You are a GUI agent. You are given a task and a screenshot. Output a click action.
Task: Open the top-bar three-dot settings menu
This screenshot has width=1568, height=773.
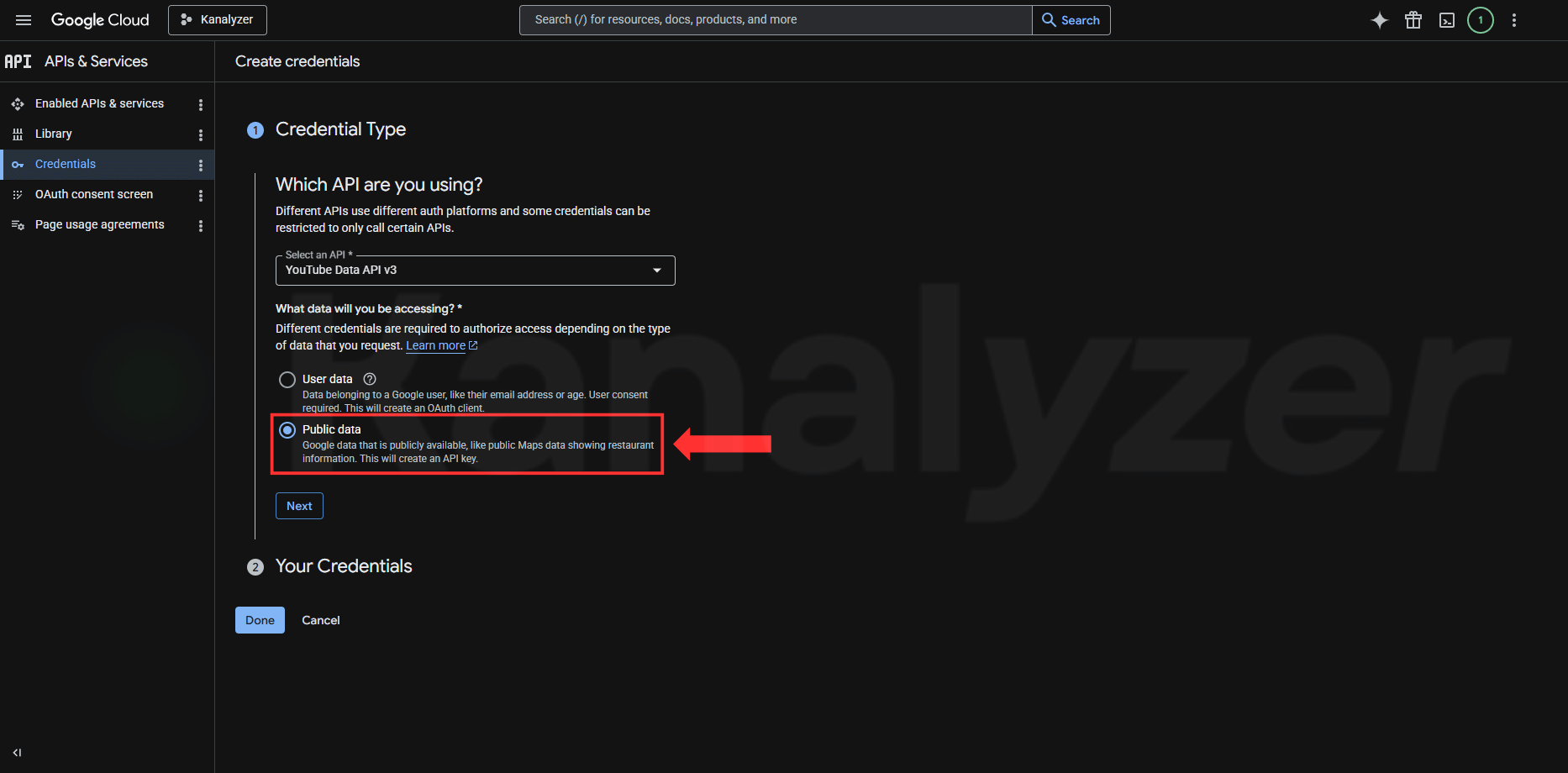click(x=1514, y=20)
